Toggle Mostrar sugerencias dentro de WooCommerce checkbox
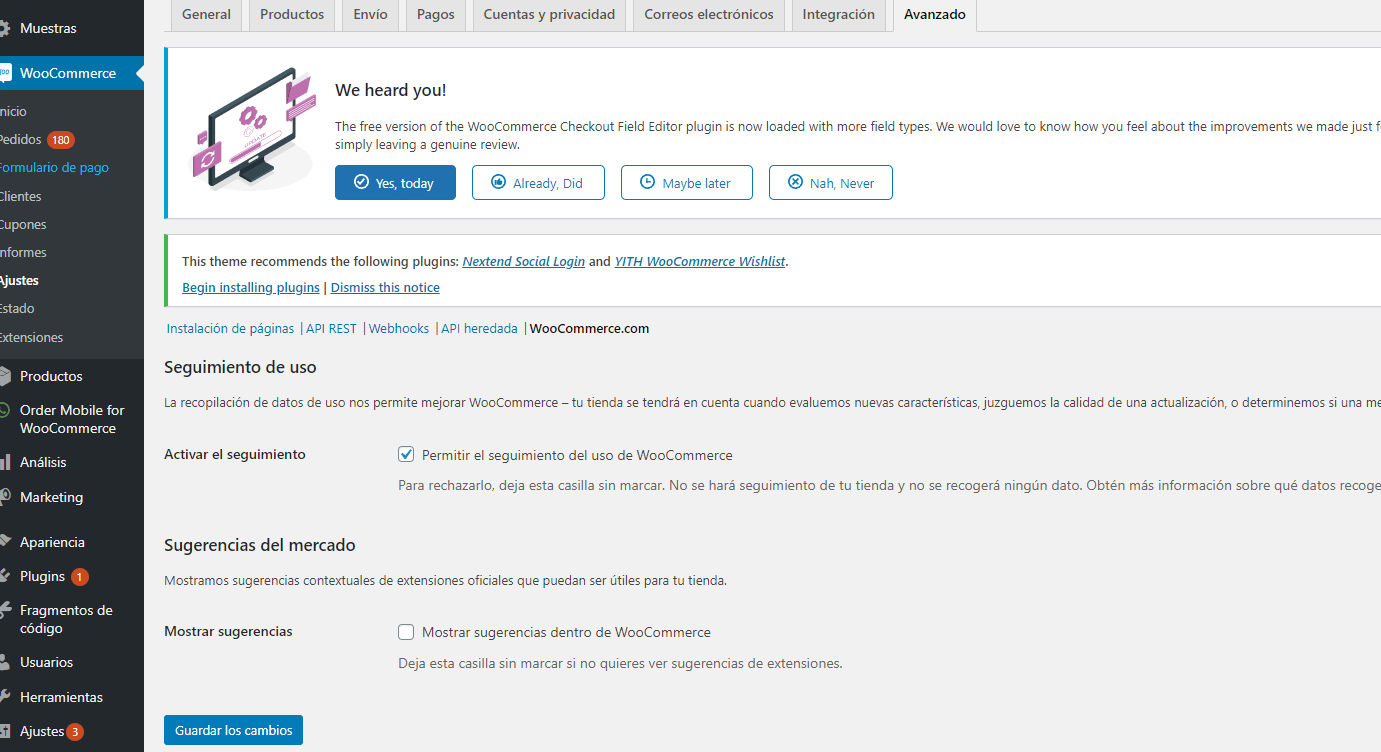 pyautogui.click(x=406, y=632)
